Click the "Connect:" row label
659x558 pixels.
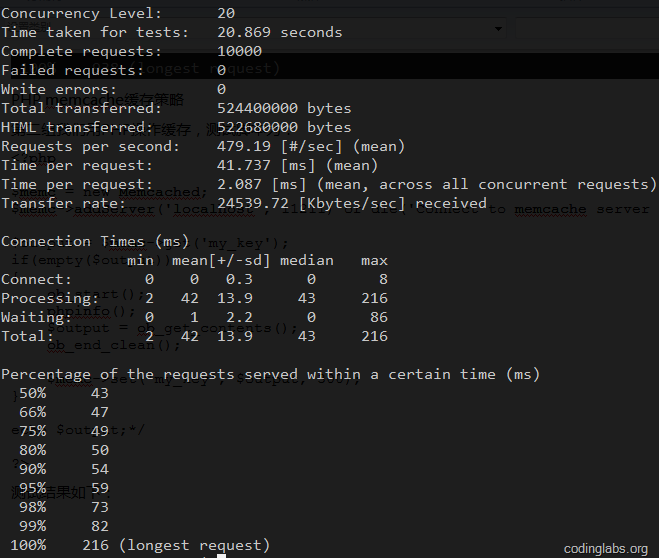(37, 279)
